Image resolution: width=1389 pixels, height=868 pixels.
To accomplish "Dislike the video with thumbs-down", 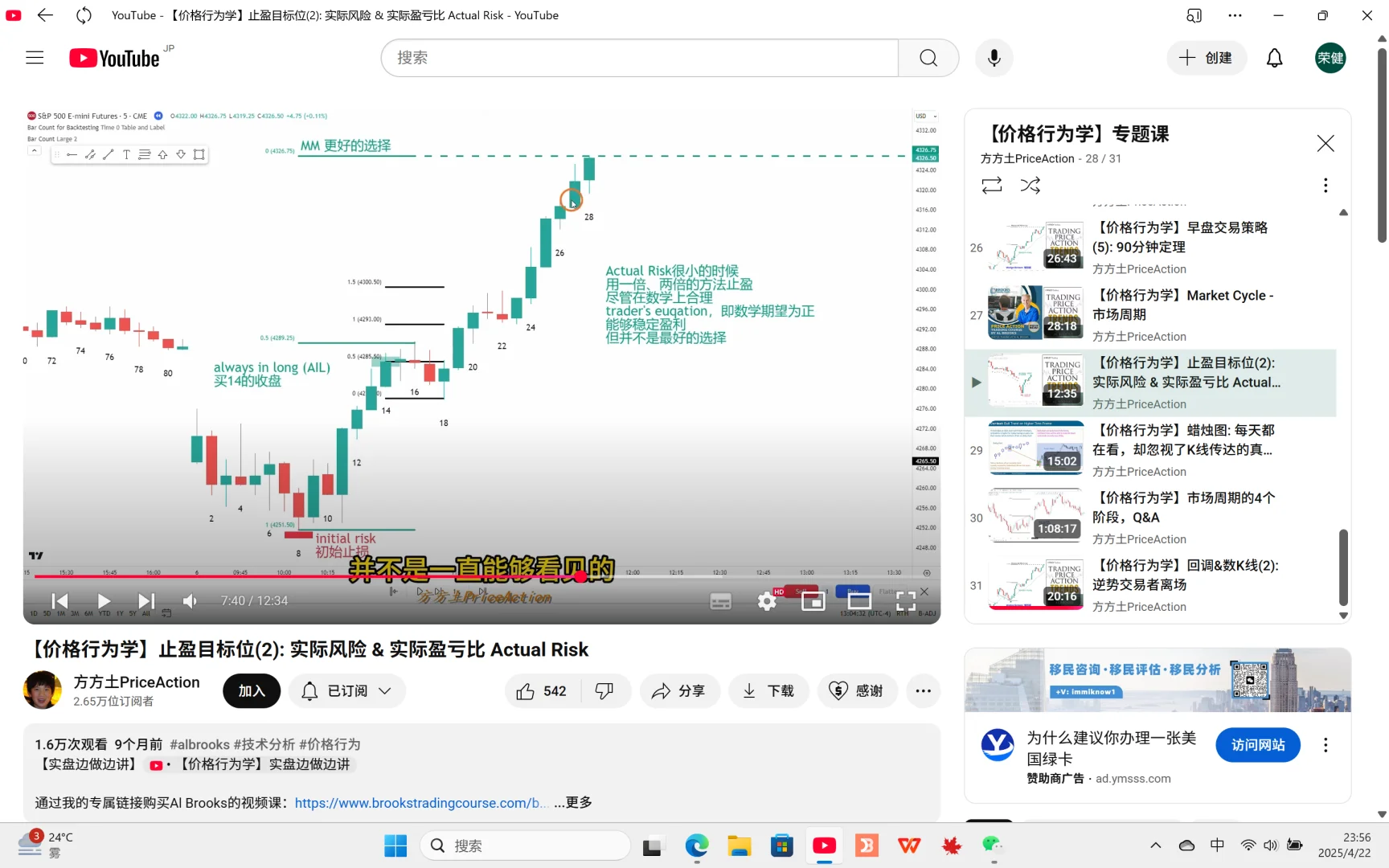I will click(604, 691).
